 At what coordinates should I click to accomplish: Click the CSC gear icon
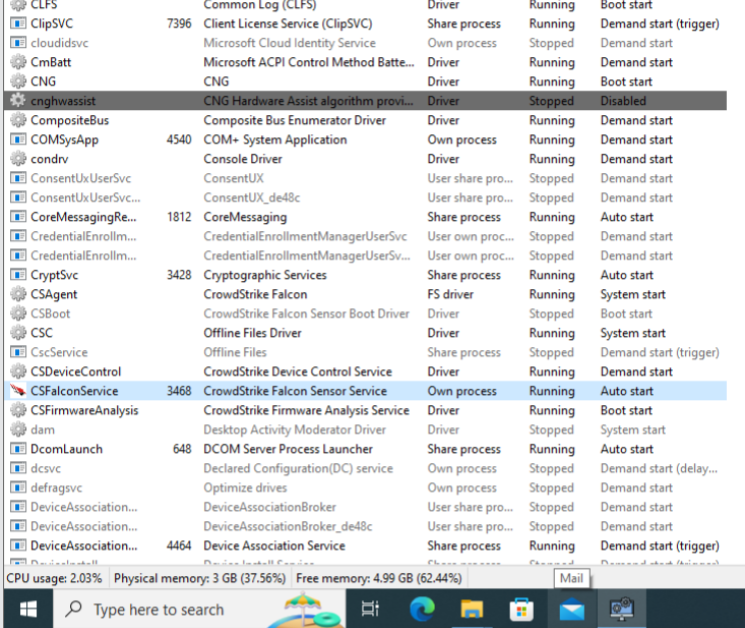tap(18, 333)
